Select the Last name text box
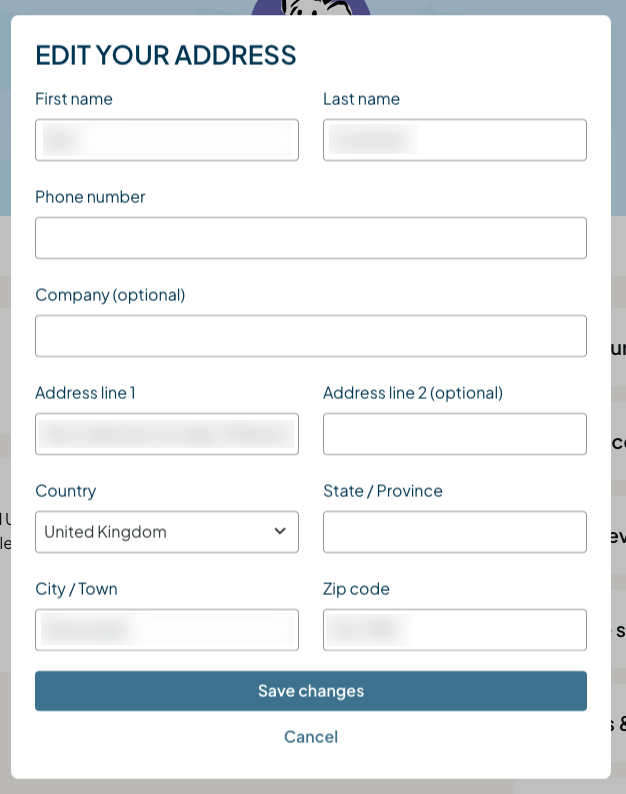The width and height of the screenshot is (626, 794). click(x=455, y=140)
